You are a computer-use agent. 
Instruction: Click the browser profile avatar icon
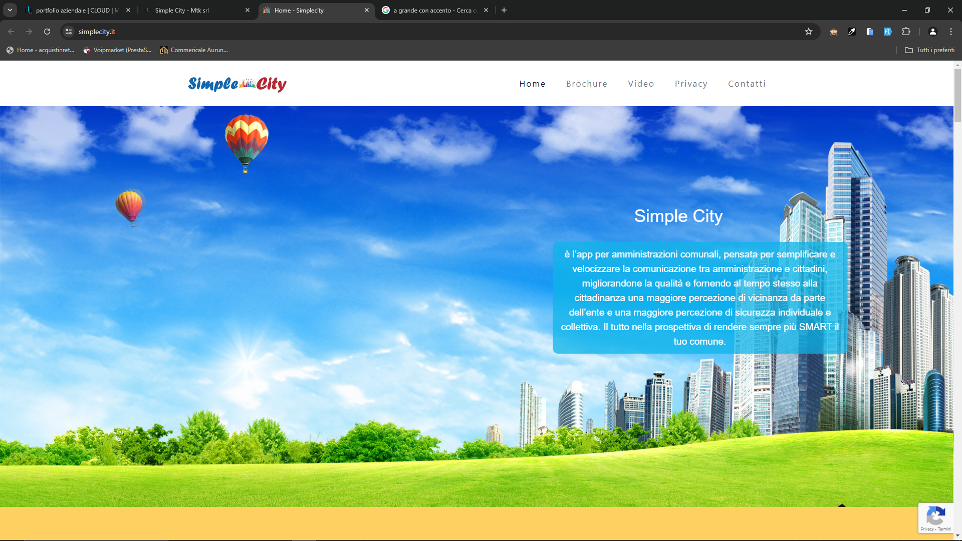point(933,31)
